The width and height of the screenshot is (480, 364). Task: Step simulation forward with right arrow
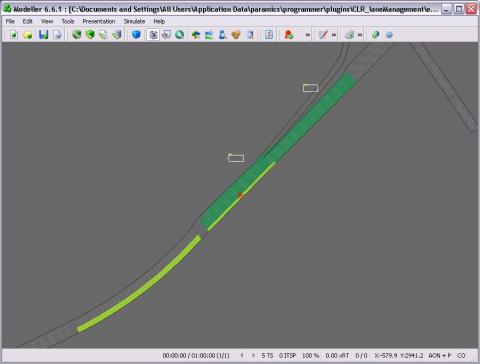[x=253, y=355]
